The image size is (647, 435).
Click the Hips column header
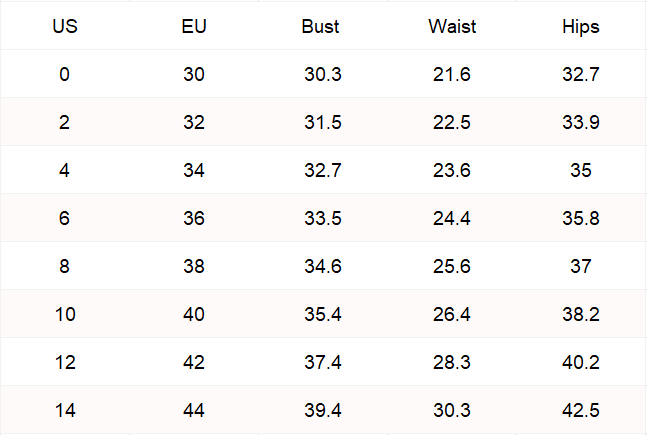click(581, 27)
